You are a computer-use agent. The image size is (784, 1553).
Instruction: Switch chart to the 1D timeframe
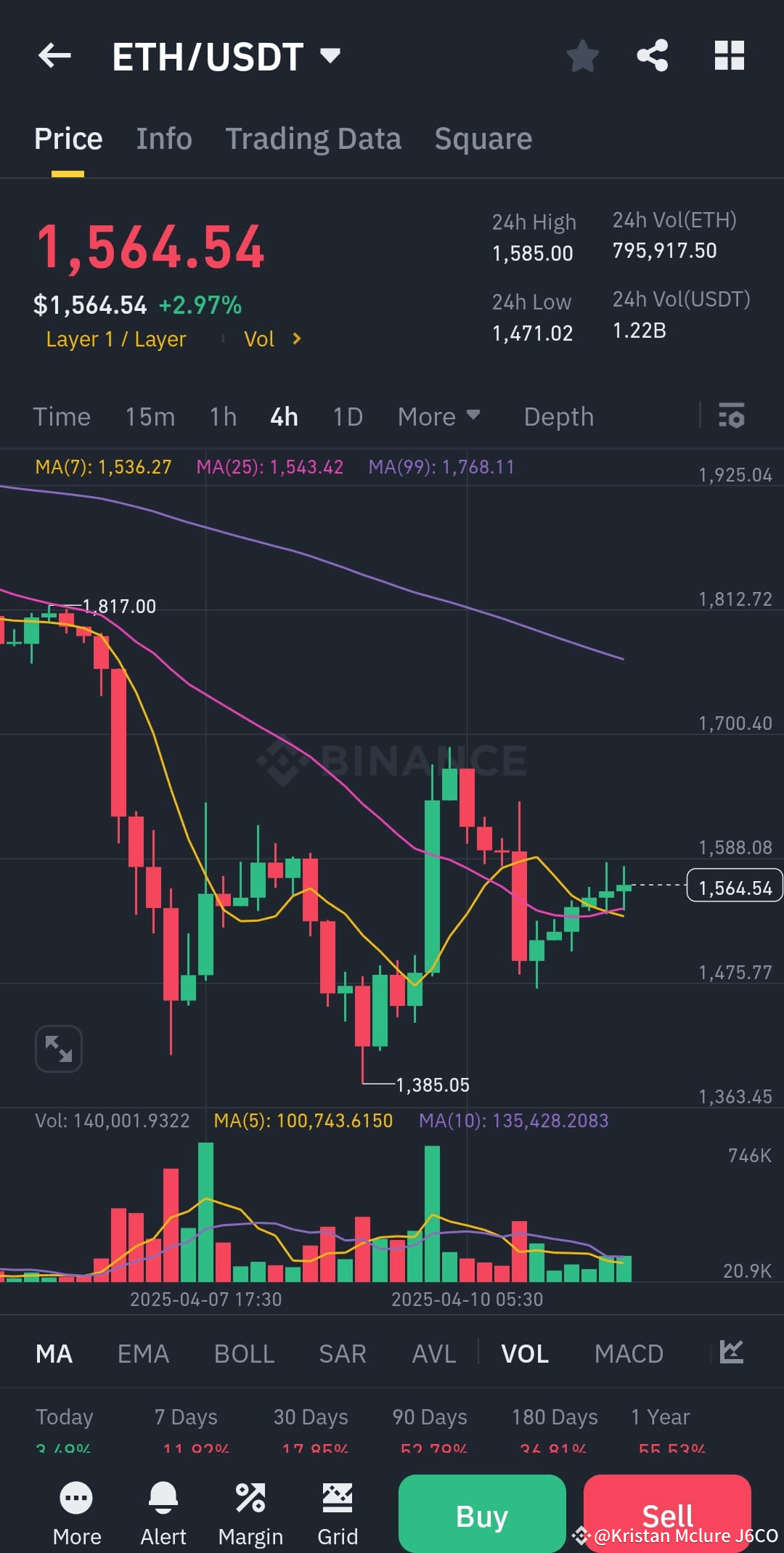347,416
